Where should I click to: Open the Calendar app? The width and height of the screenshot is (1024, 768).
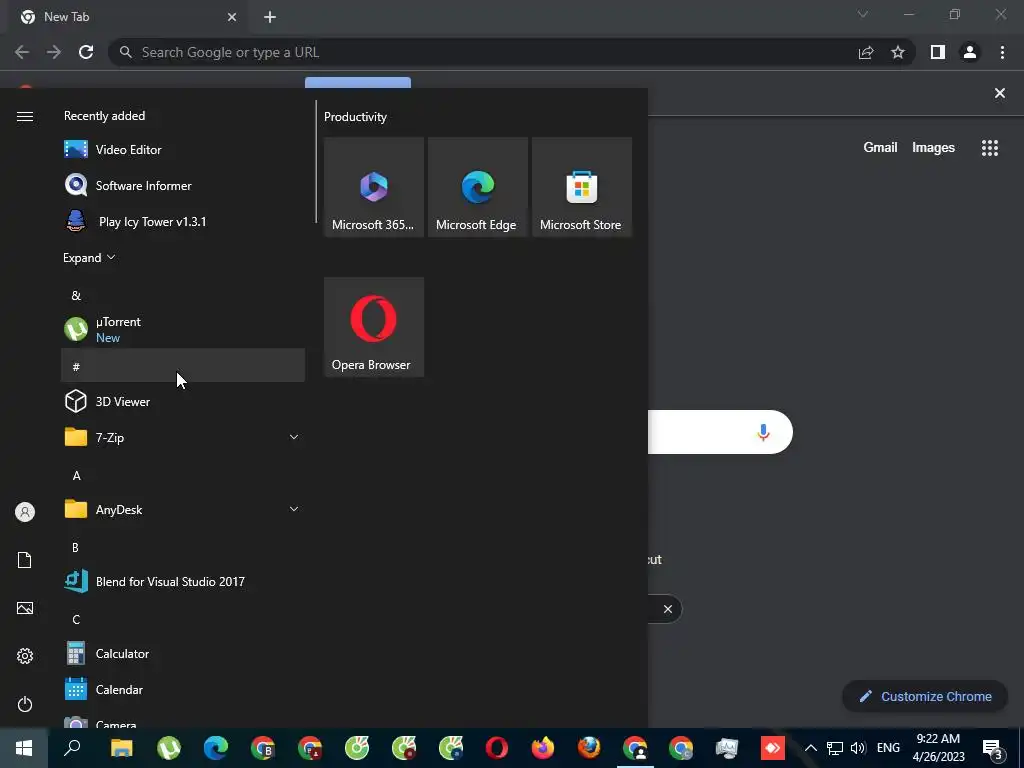(183, 689)
